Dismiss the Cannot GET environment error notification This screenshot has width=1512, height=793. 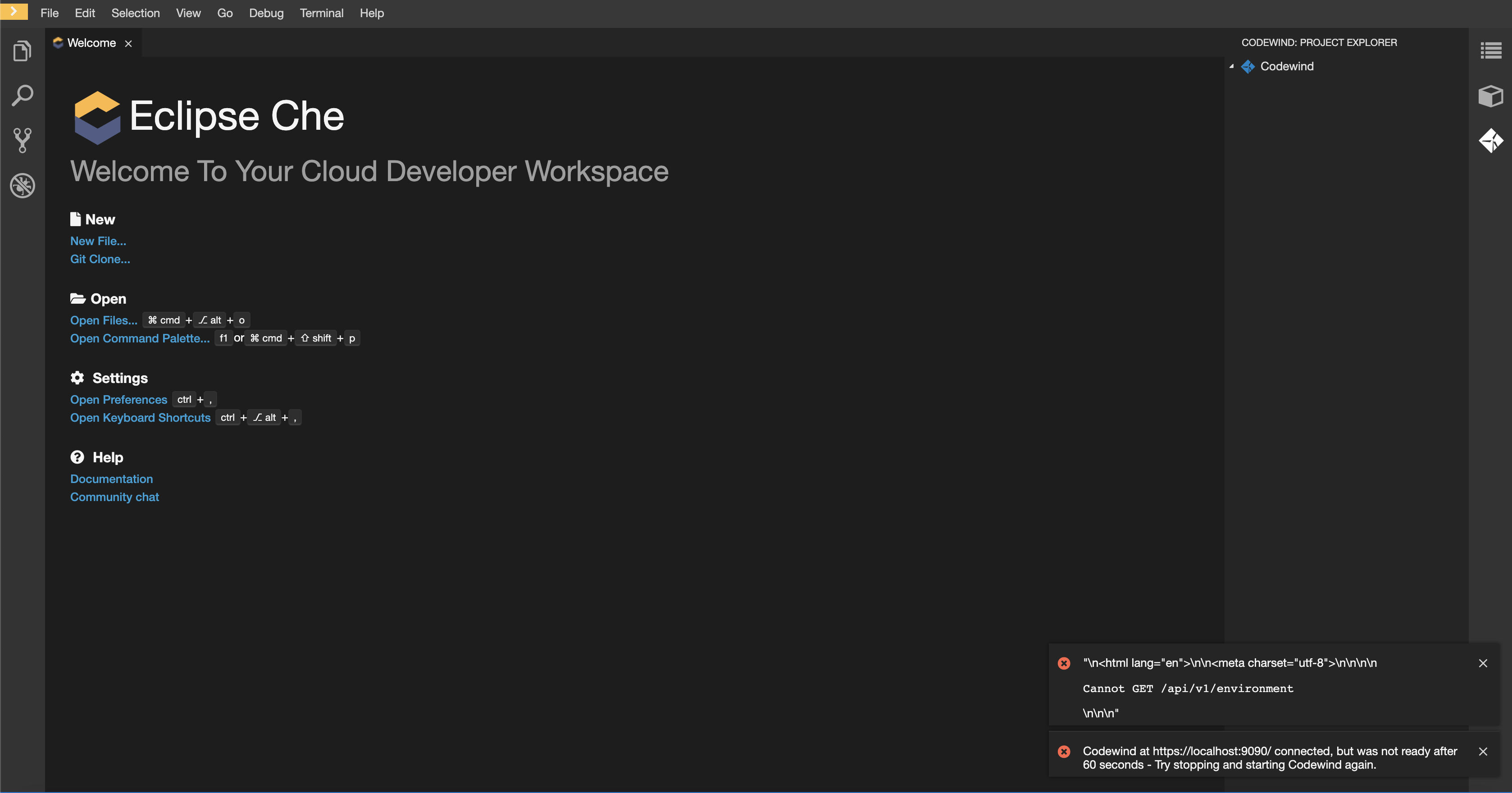point(1483,663)
